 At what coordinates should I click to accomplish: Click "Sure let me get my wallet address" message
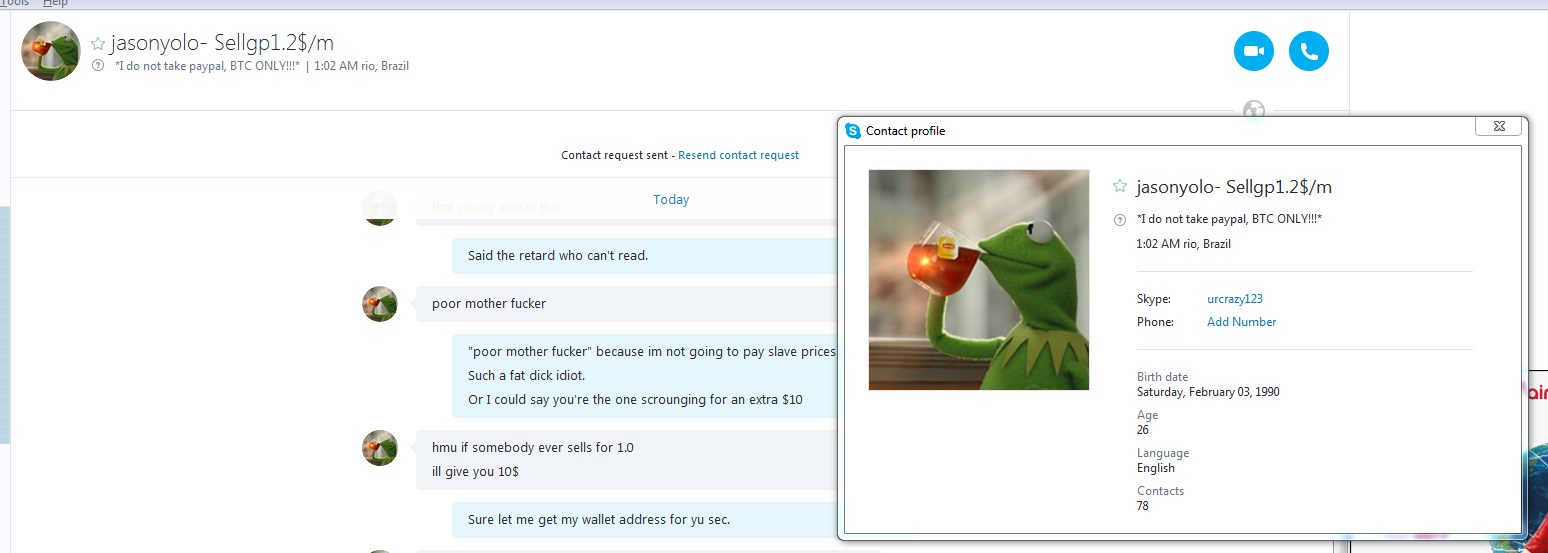599,520
